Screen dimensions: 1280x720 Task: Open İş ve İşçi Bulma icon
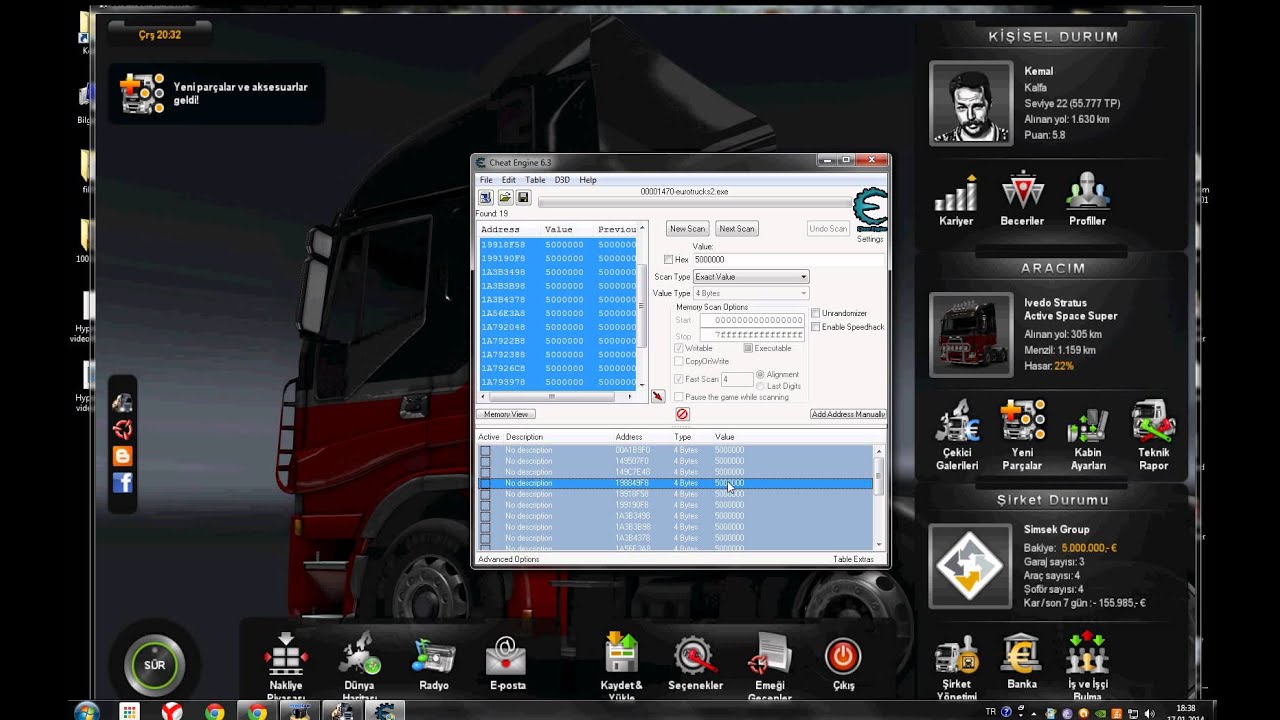(1087, 654)
